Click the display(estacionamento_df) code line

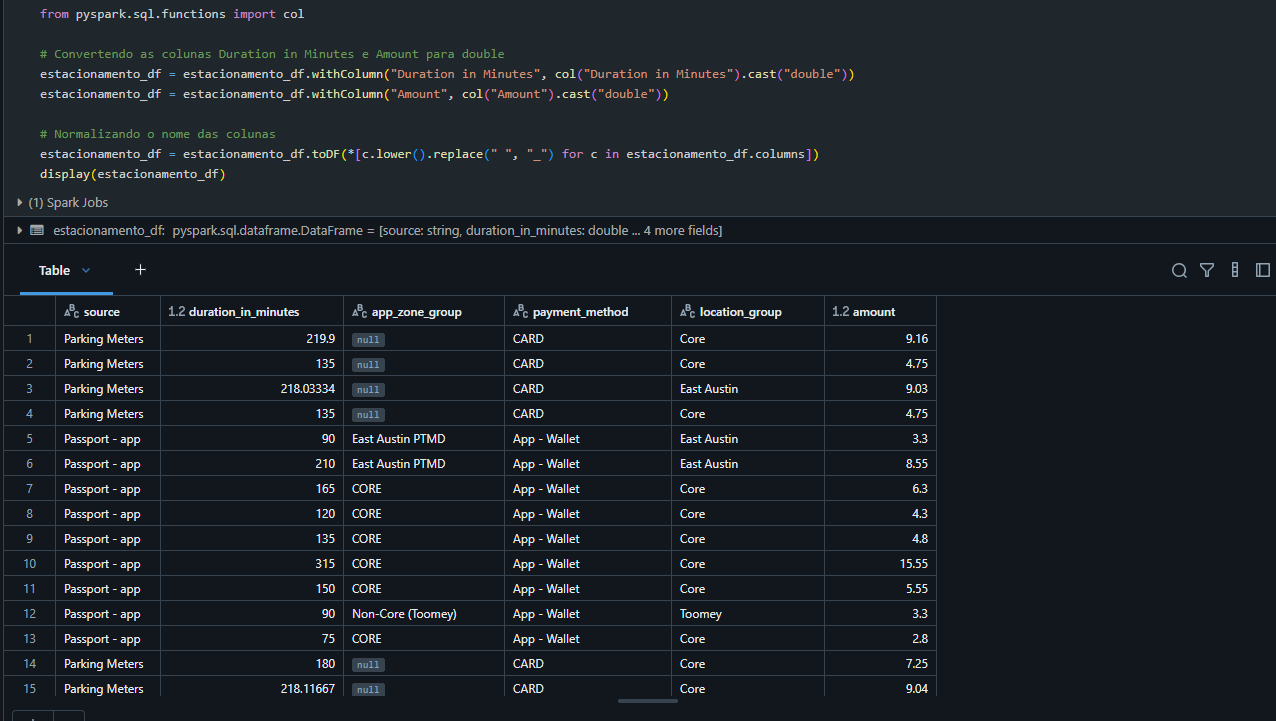133,174
